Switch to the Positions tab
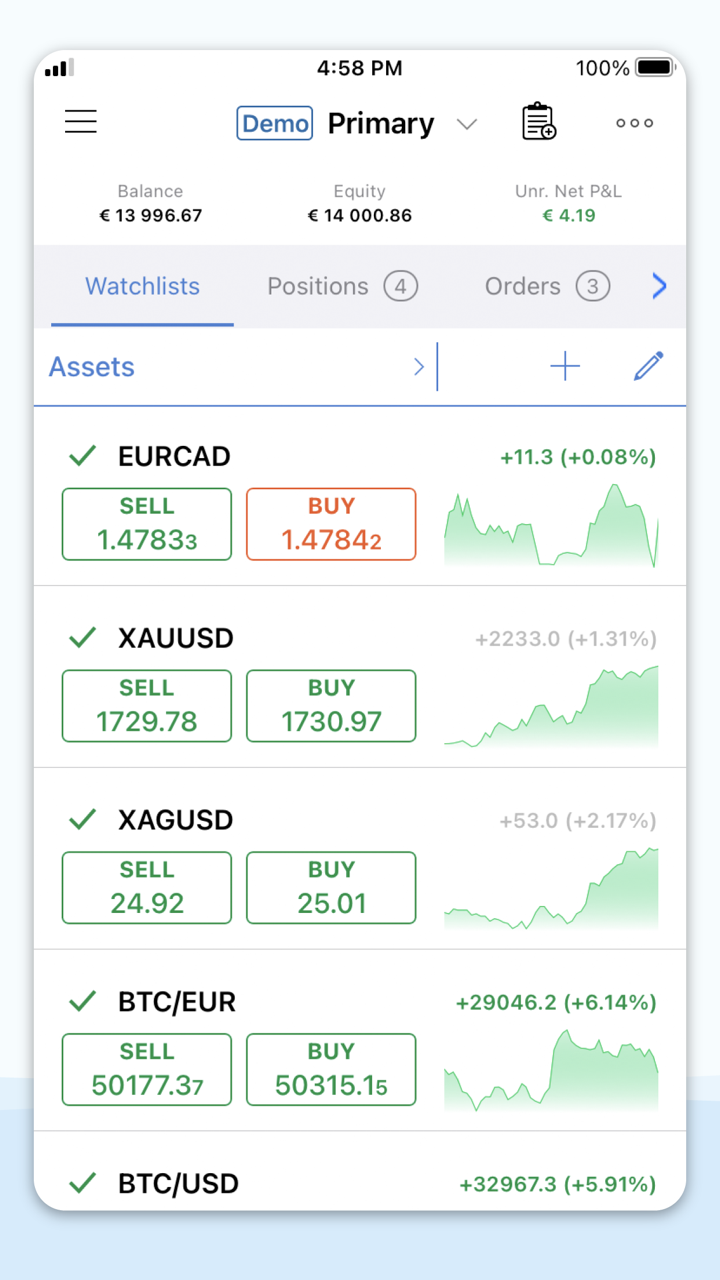 [x=342, y=287]
